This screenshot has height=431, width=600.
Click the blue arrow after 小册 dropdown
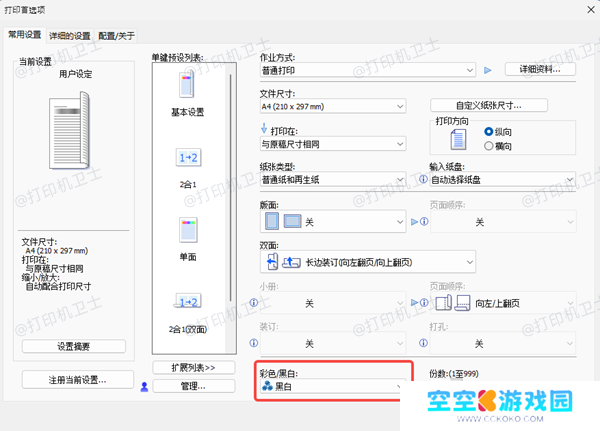pyautogui.click(x=414, y=302)
